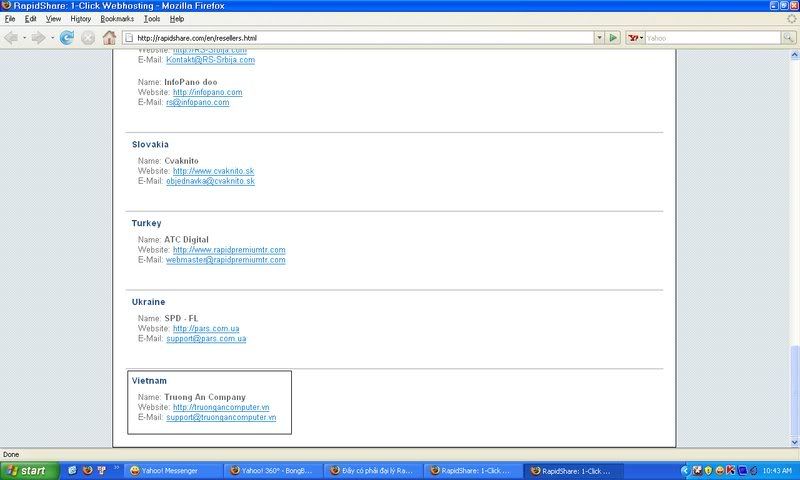This screenshot has width=800, height=480.
Task: Click the yellow shield tray icon
Action: point(708,471)
